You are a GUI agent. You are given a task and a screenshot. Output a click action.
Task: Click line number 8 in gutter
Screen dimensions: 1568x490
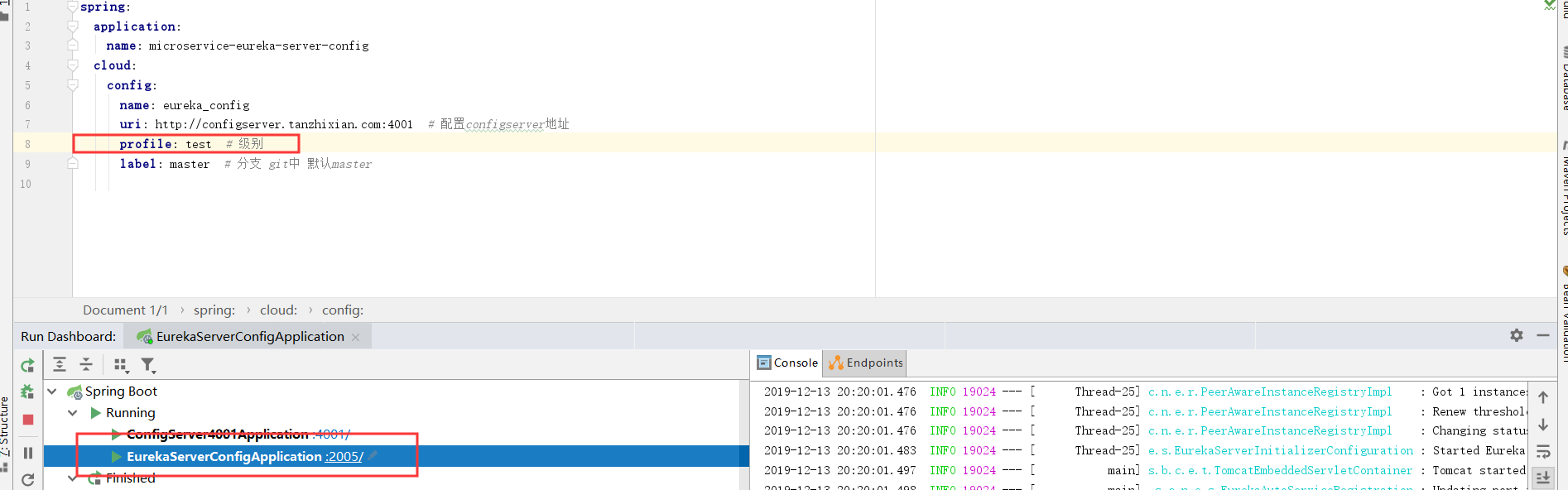coord(27,144)
